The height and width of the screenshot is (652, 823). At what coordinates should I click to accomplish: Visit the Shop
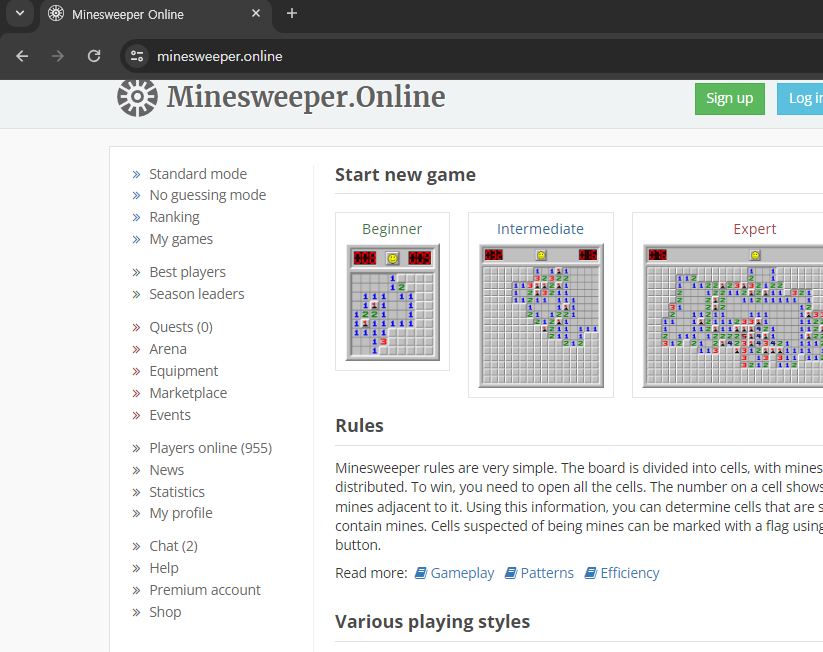click(x=165, y=612)
